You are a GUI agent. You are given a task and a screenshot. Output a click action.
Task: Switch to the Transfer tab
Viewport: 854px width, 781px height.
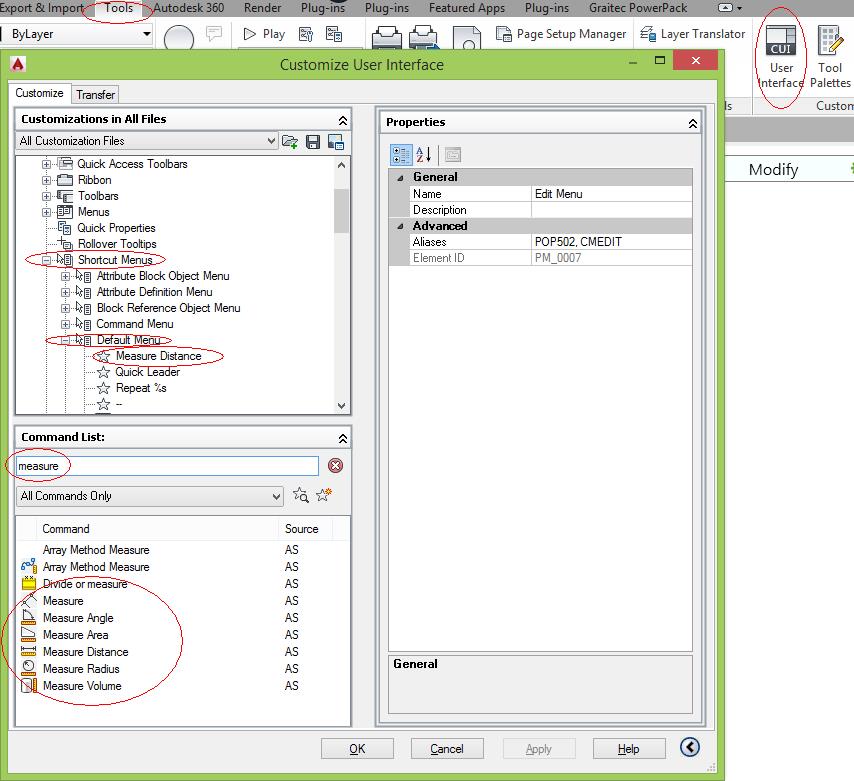(95, 95)
